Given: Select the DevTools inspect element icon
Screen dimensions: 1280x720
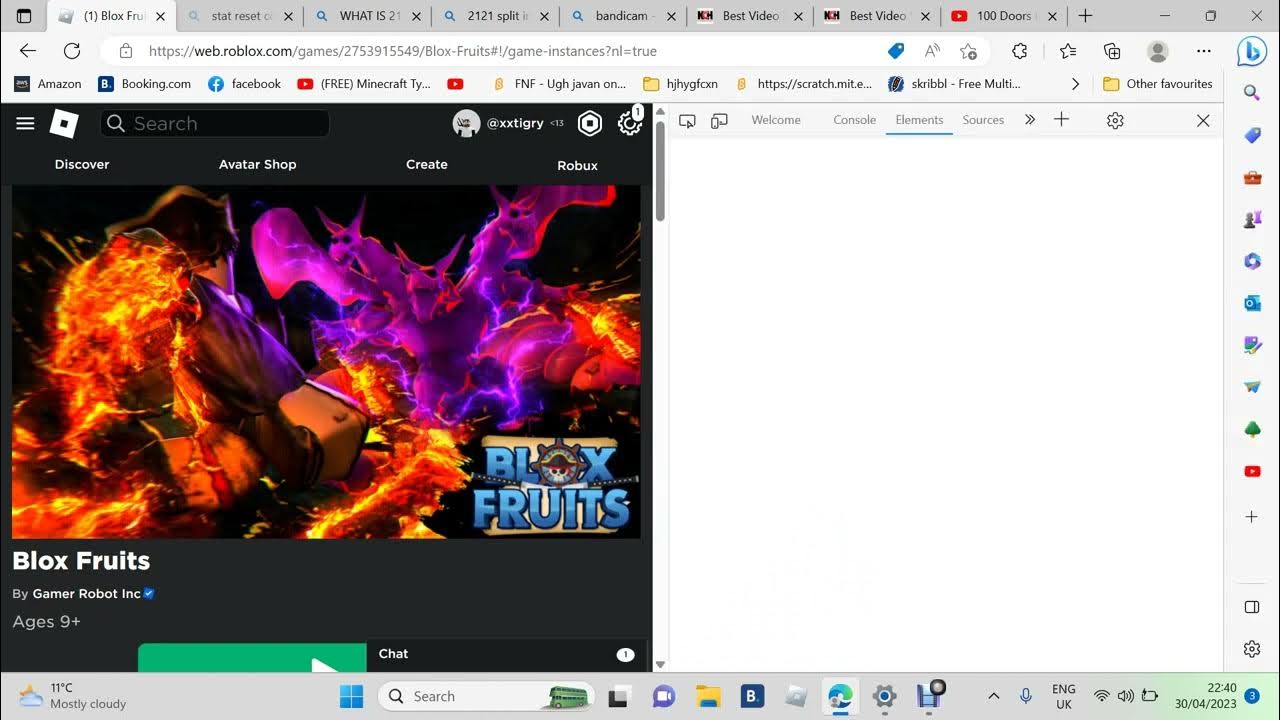Looking at the screenshot, I should (x=687, y=120).
